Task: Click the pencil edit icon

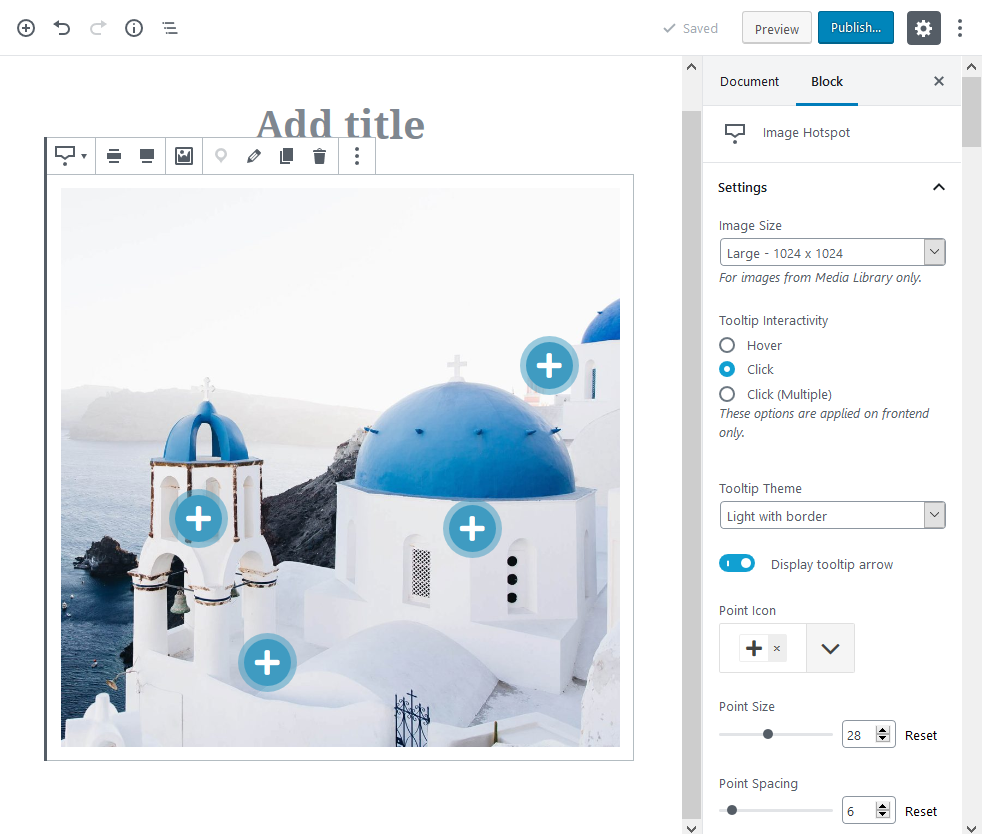Action: (254, 156)
